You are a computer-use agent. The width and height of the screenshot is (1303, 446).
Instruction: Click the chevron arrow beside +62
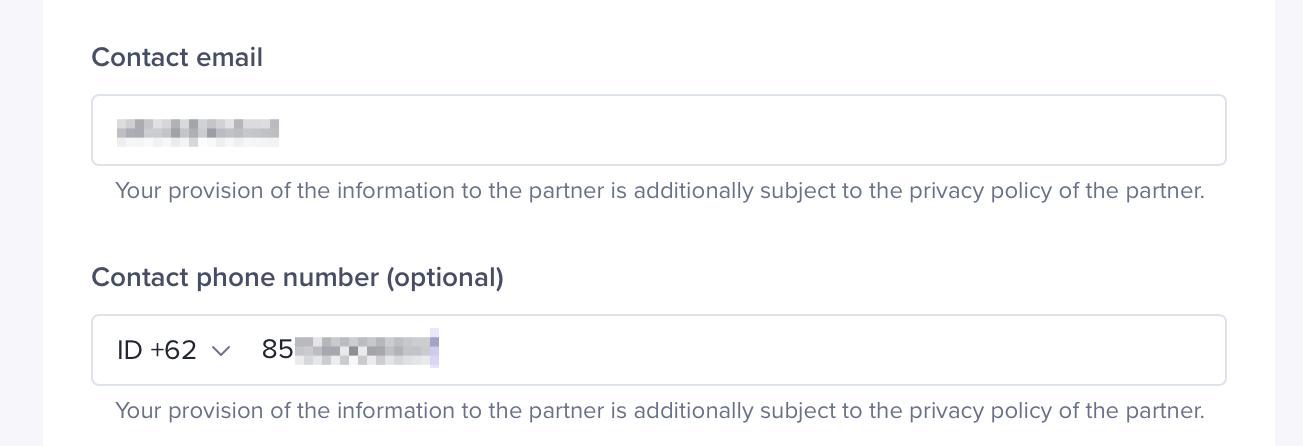coord(221,350)
